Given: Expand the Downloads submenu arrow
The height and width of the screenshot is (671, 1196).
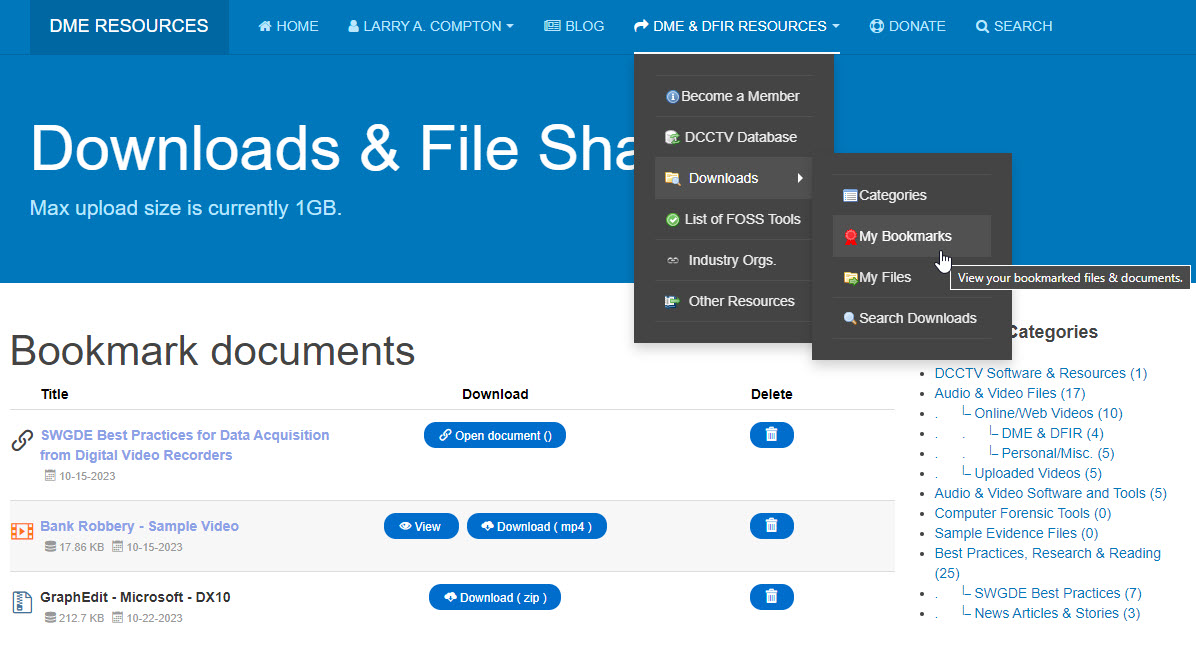Looking at the screenshot, I should [x=799, y=179].
